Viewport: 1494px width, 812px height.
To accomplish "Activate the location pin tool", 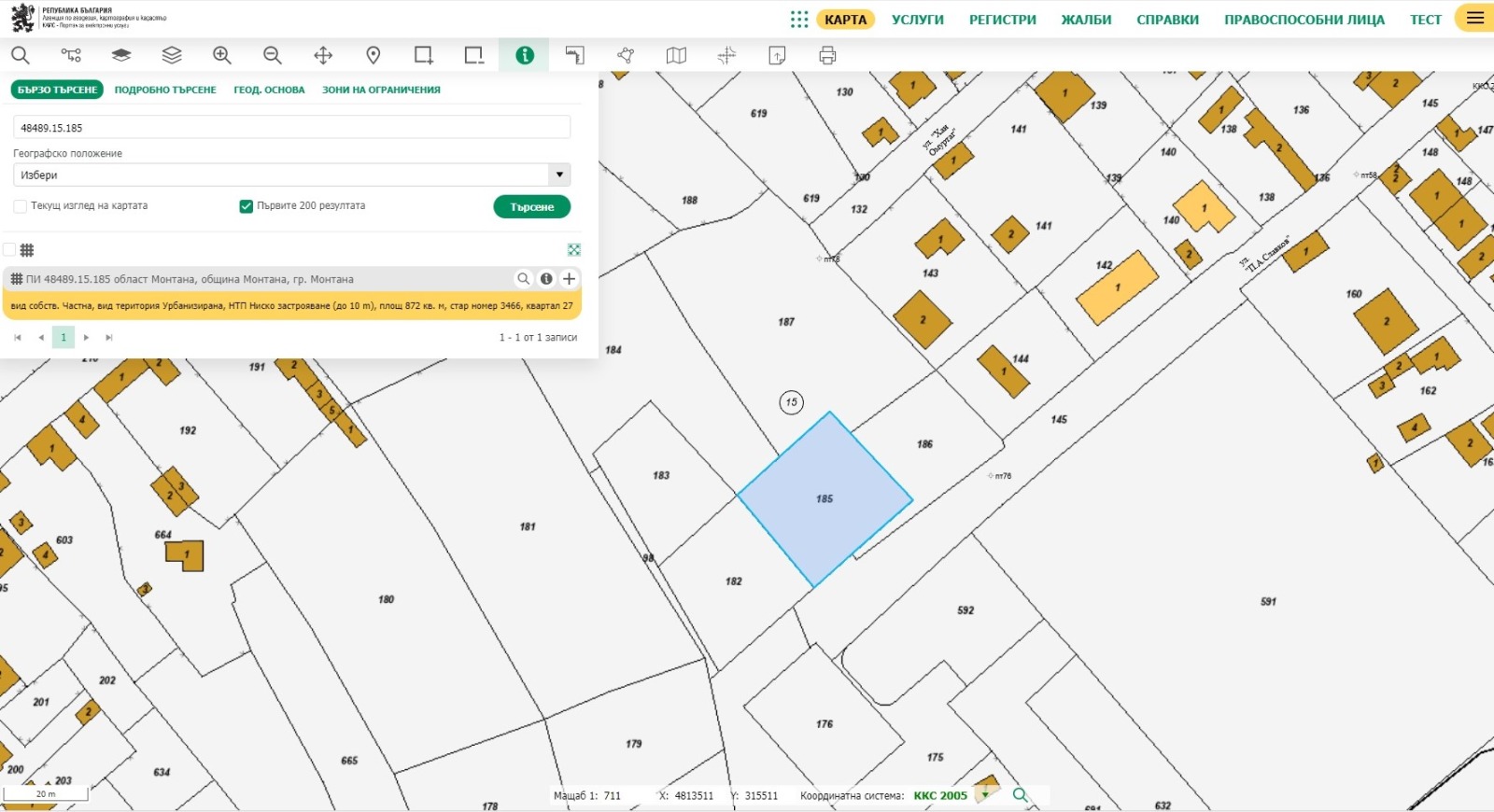I will pyautogui.click(x=373, y=56).
